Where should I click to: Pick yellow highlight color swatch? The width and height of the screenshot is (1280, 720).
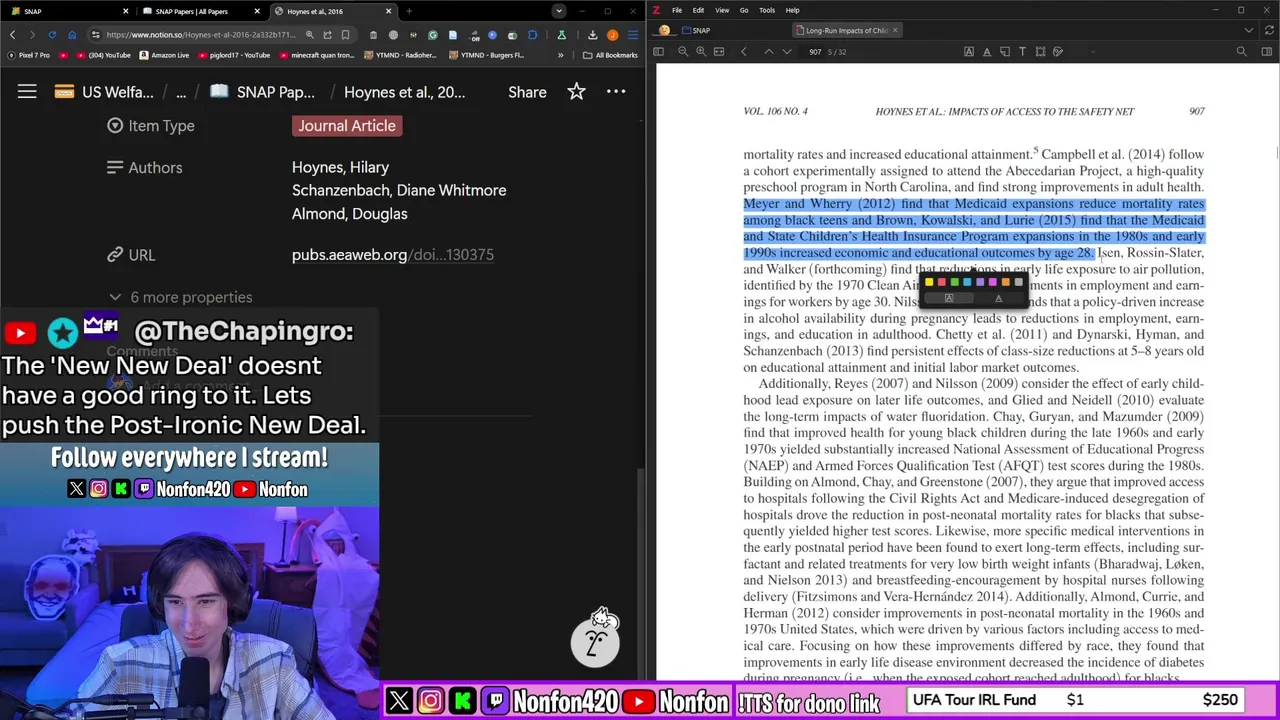click(x=929, y=282)
